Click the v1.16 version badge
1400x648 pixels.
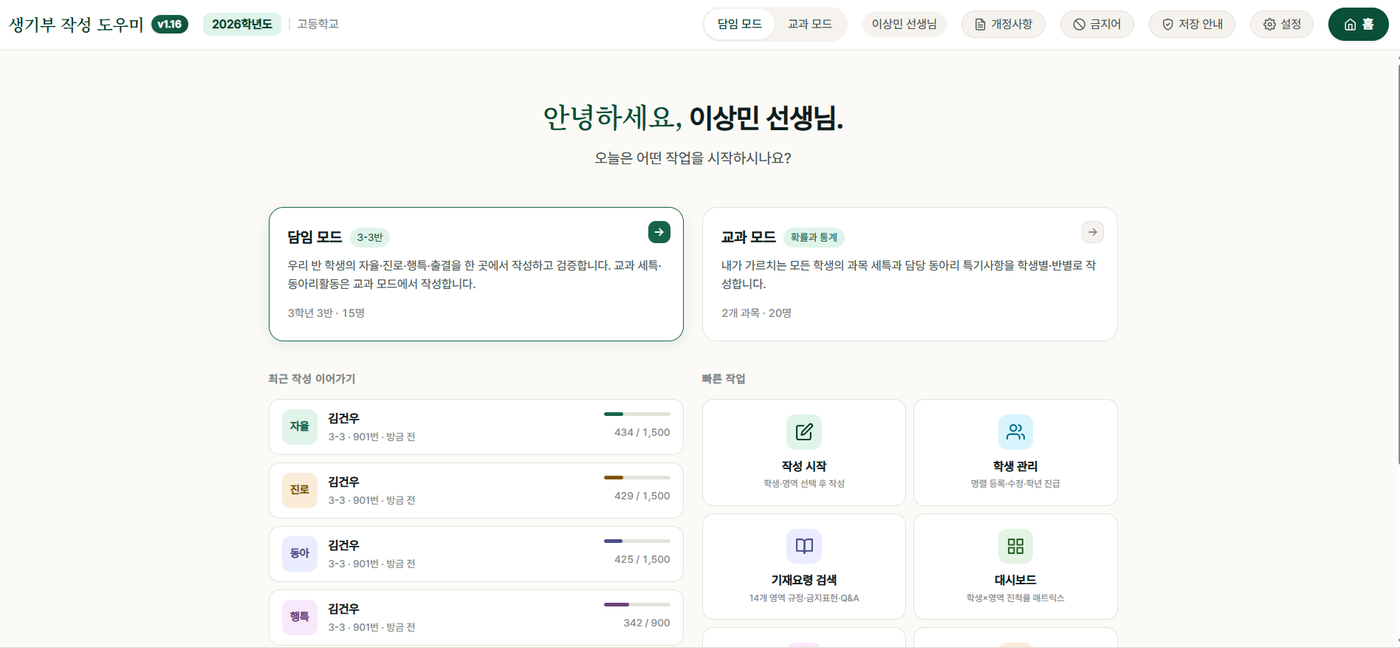[170, 24]
